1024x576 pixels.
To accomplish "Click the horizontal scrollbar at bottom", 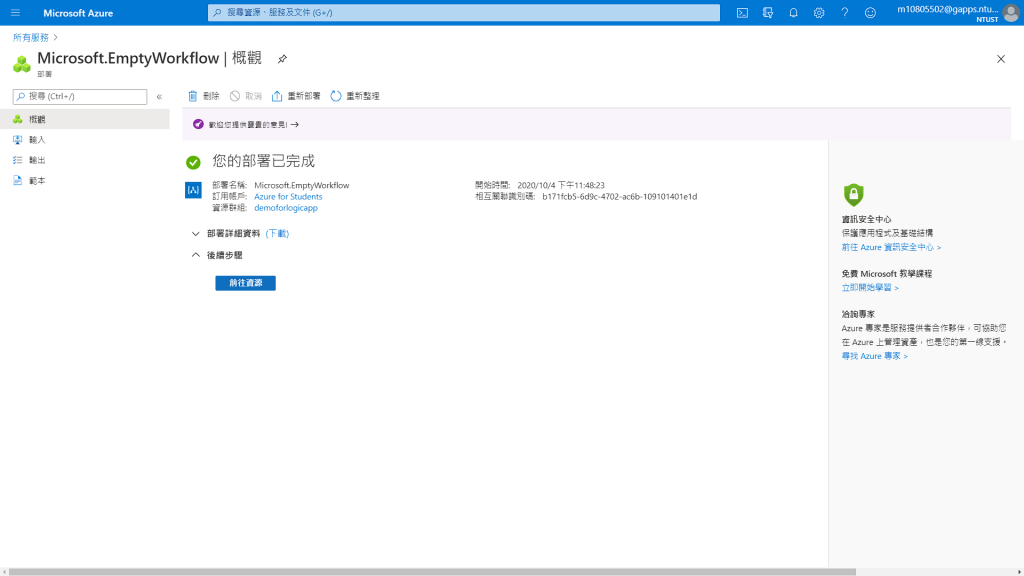I will [x=432, y=572].
